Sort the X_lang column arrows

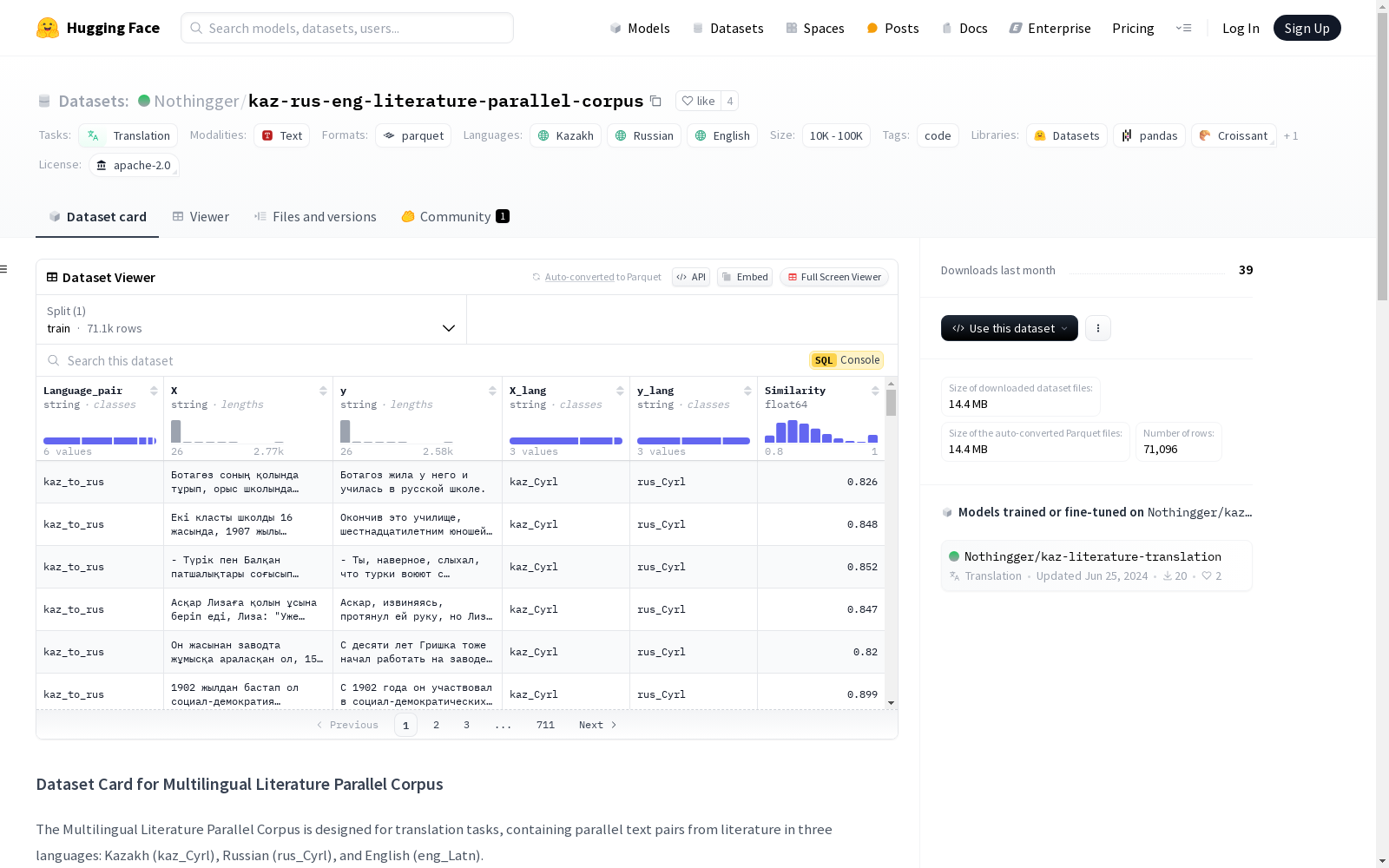pos(620,391)
